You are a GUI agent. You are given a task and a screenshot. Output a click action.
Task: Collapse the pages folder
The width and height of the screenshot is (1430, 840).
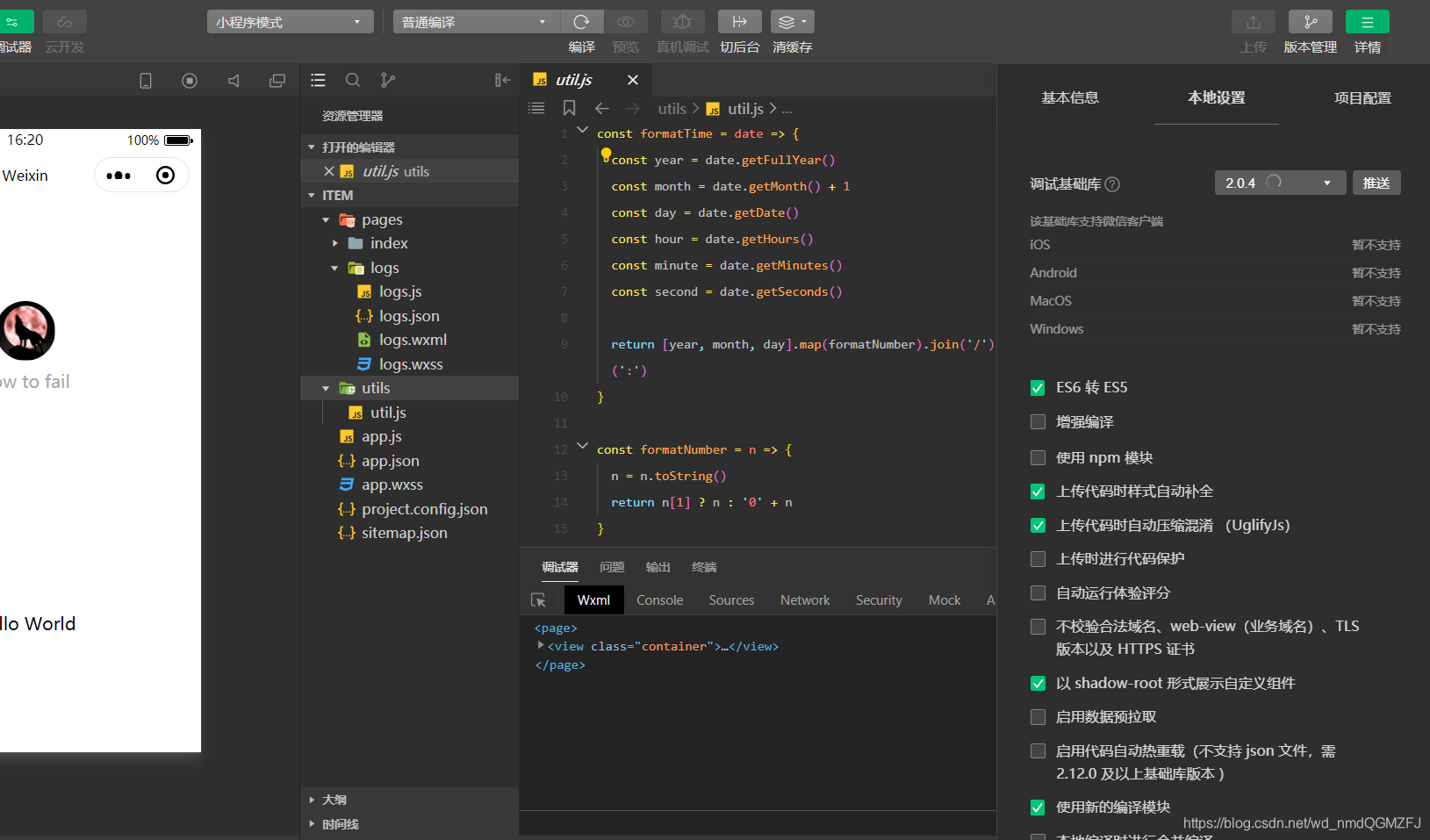[x=326, y=220]
